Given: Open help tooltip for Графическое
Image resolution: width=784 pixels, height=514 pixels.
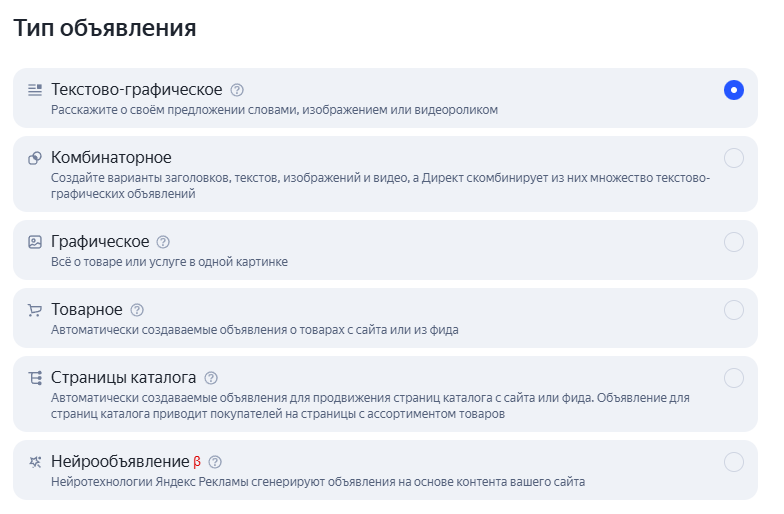Looking at the screenshot, I should (x=163, y=242).
